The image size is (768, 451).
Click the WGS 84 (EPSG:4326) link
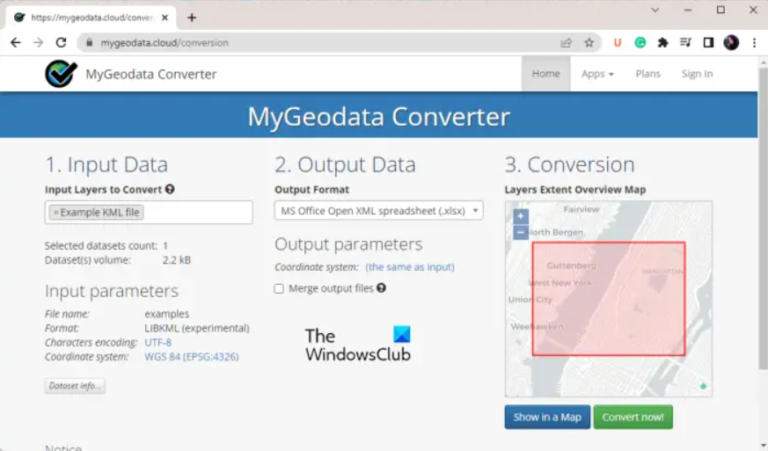(x=192, y=356)
